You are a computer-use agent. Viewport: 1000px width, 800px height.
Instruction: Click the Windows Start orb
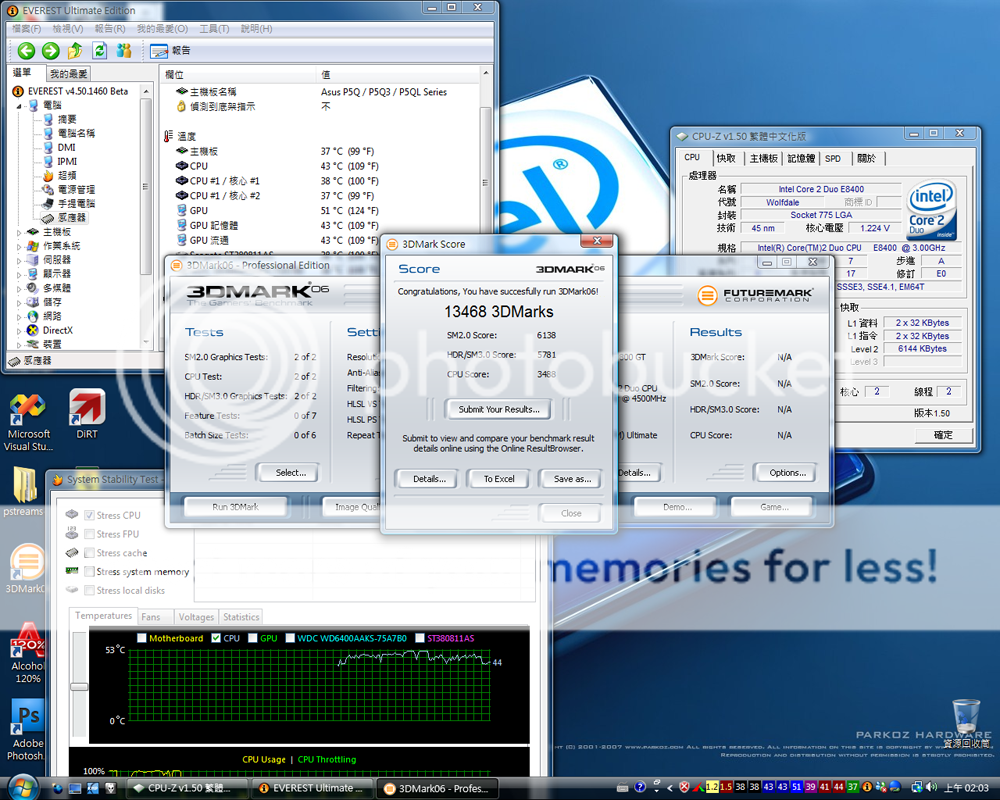[x=23, y=787]
